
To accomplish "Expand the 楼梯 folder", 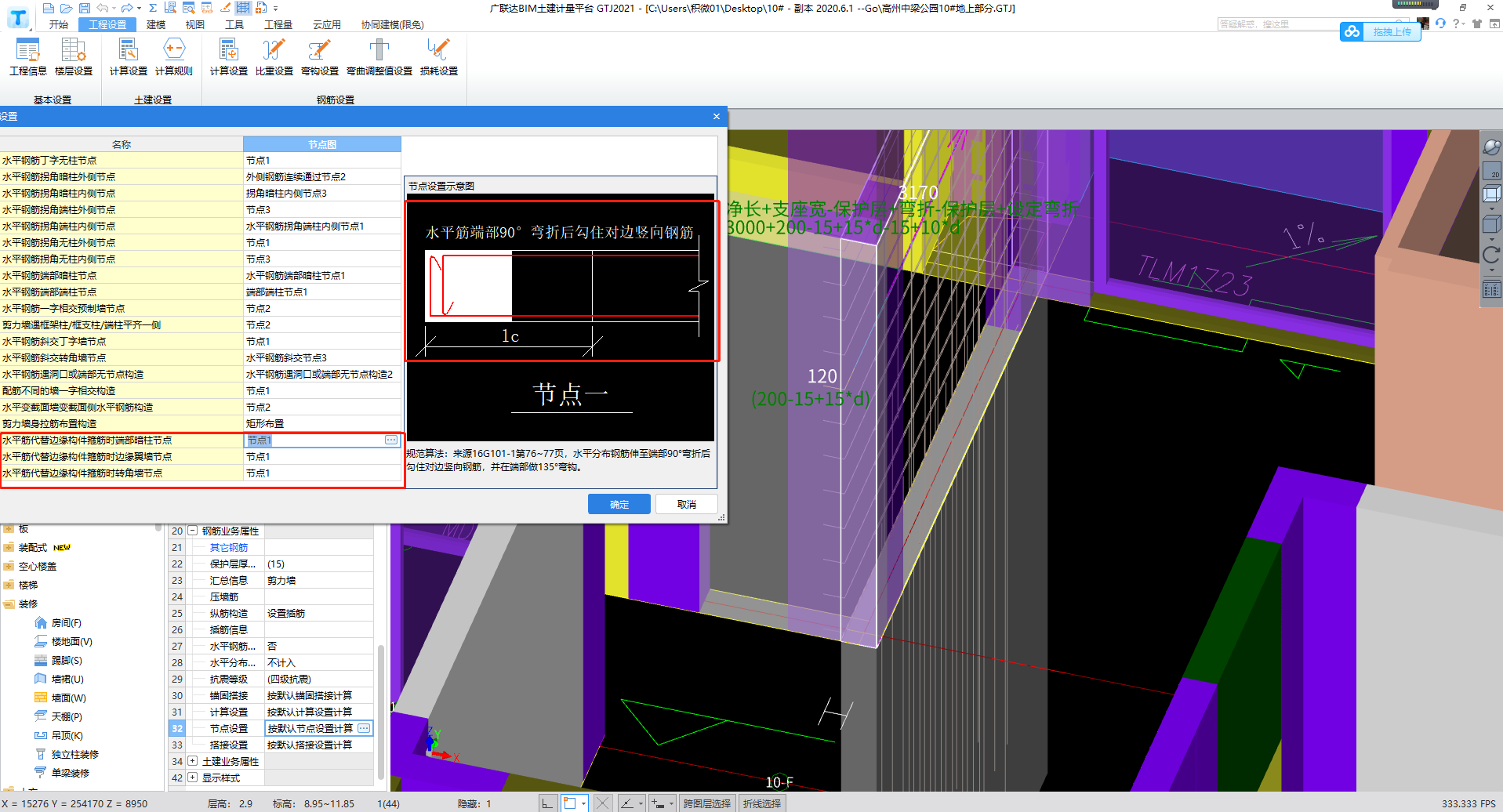I will pyautogui.click(x=9, y=585).
